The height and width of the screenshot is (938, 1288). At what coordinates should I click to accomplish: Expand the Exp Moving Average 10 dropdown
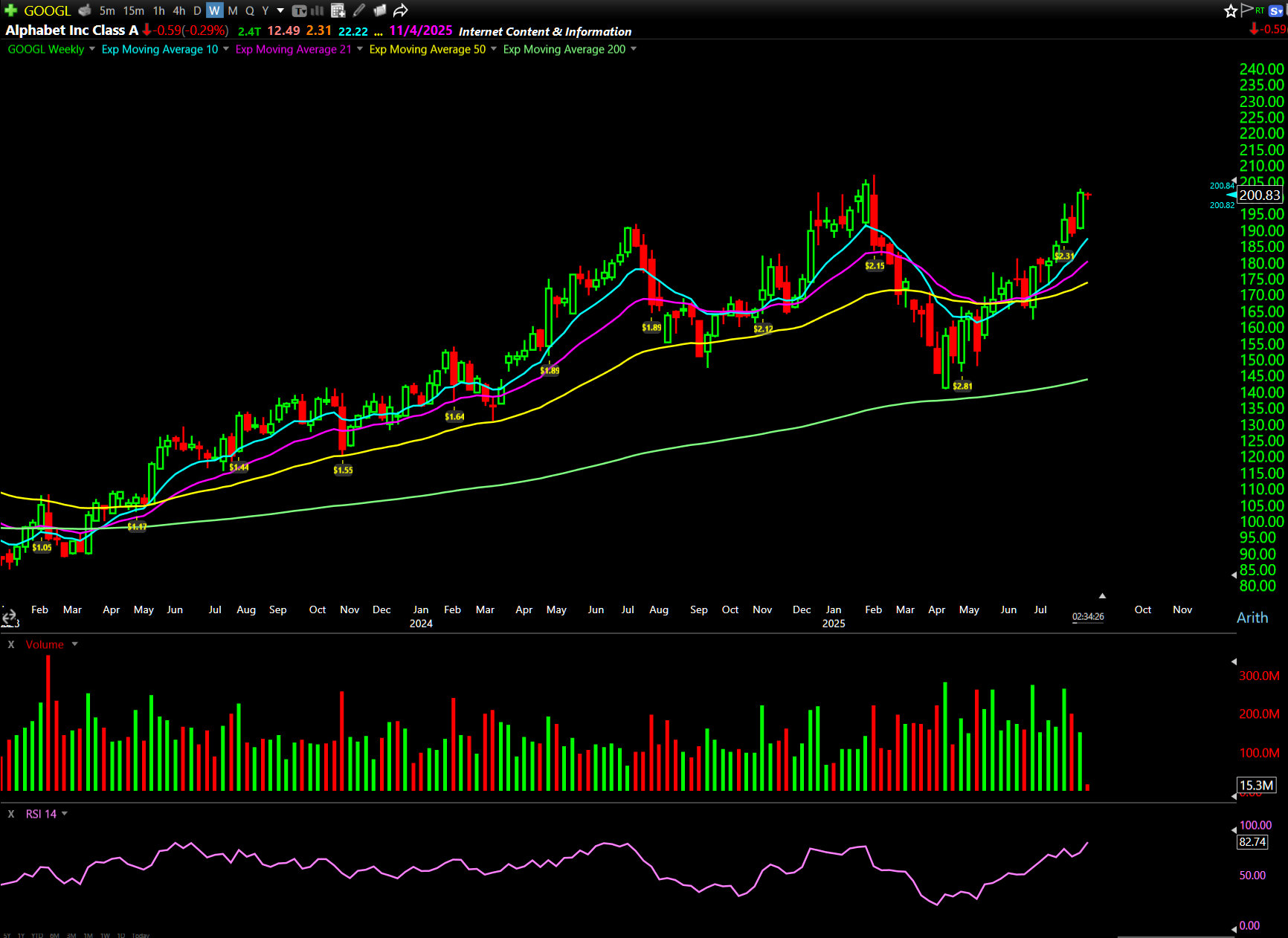point(226,49)
